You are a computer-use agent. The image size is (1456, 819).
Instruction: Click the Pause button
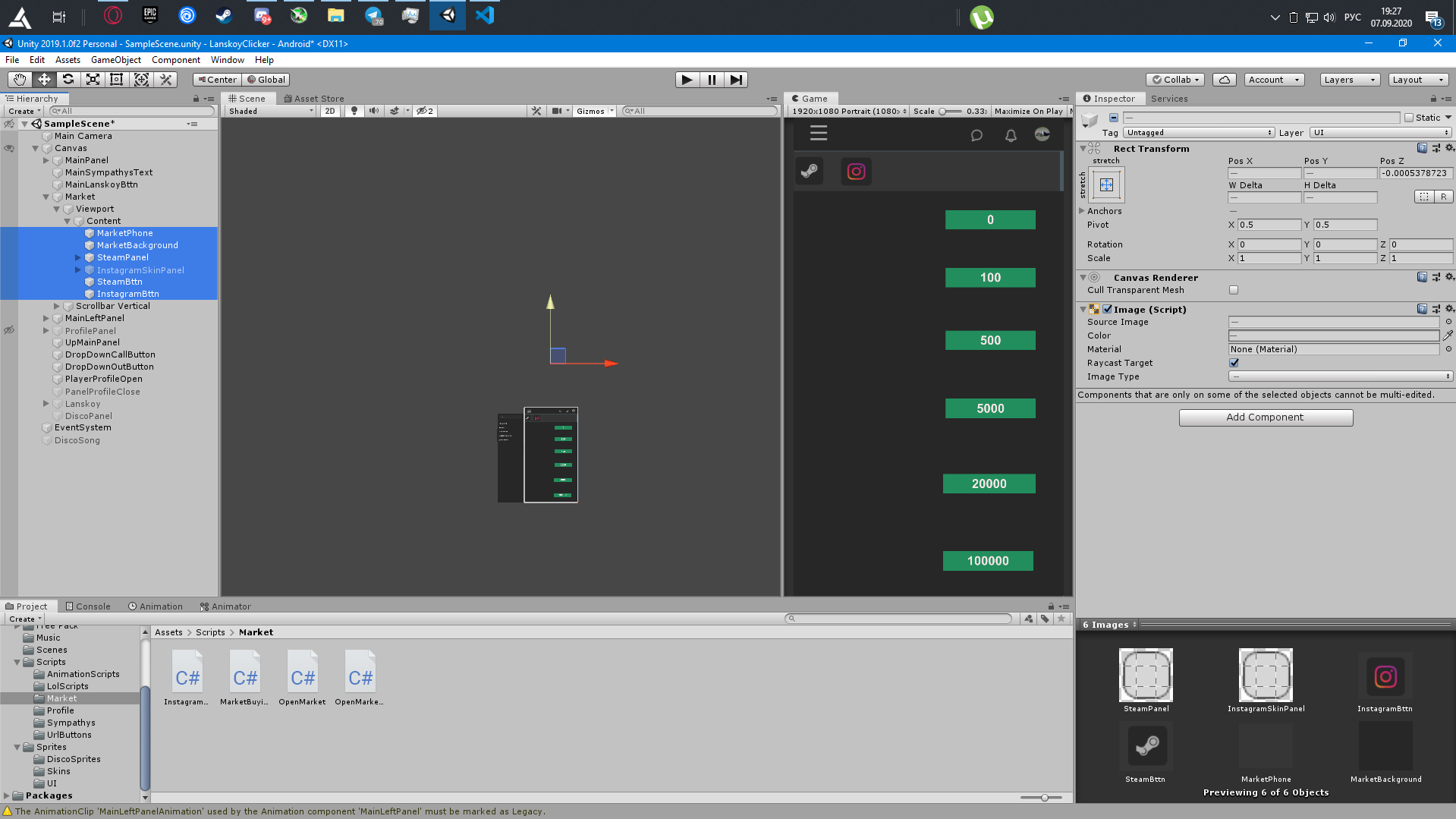(x=712, y=80)
